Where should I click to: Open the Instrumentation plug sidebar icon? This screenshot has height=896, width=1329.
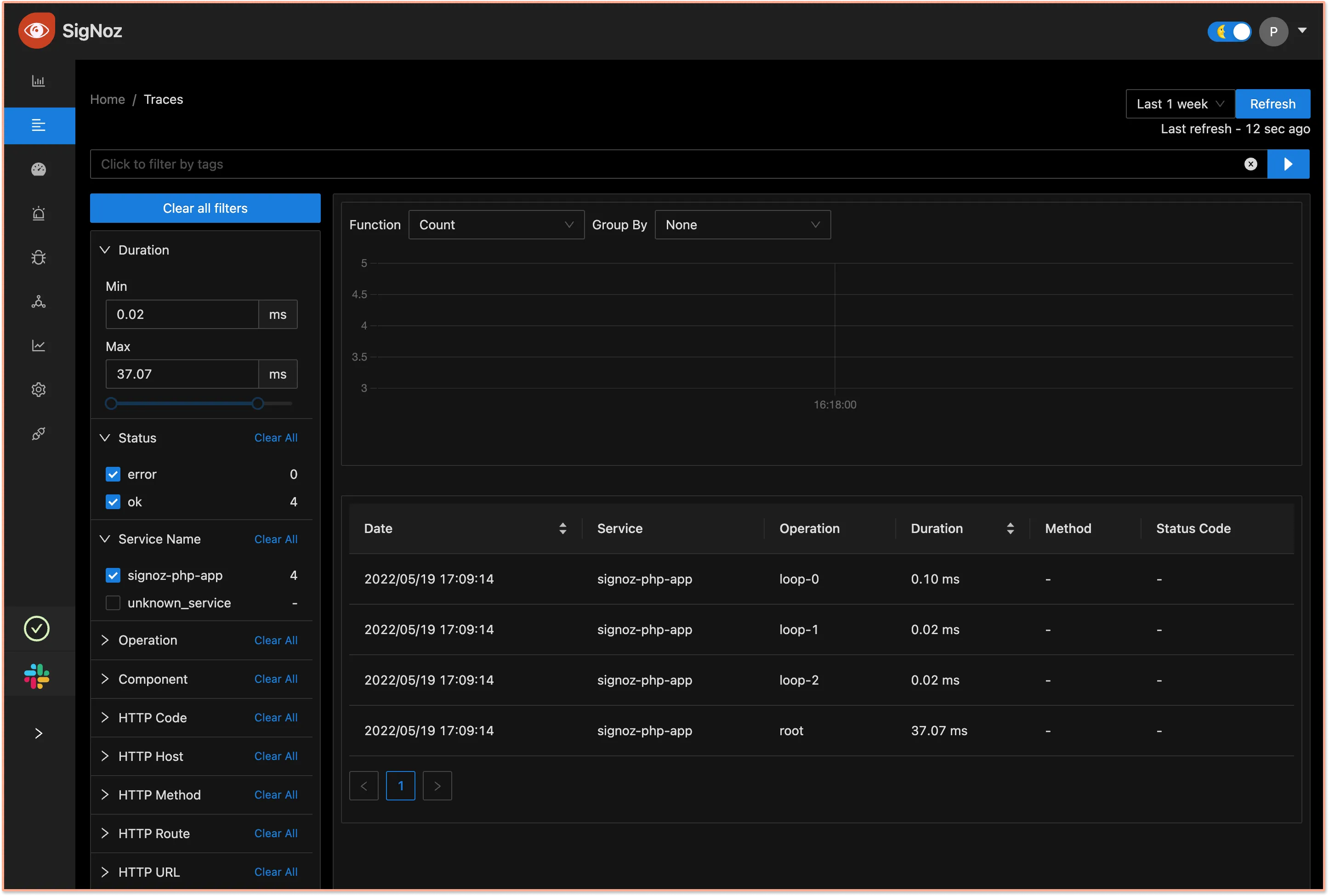pyautogui.click(x=38, y=433)
